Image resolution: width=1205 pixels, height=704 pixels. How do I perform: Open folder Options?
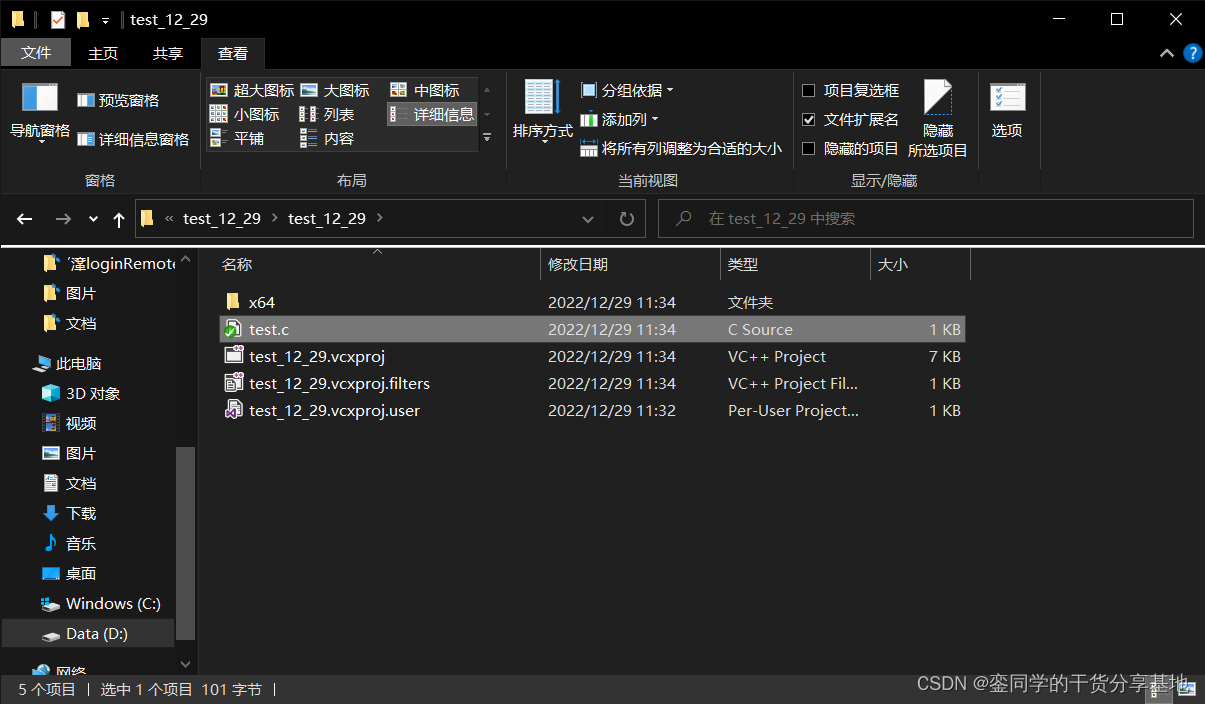point(1007,112)
